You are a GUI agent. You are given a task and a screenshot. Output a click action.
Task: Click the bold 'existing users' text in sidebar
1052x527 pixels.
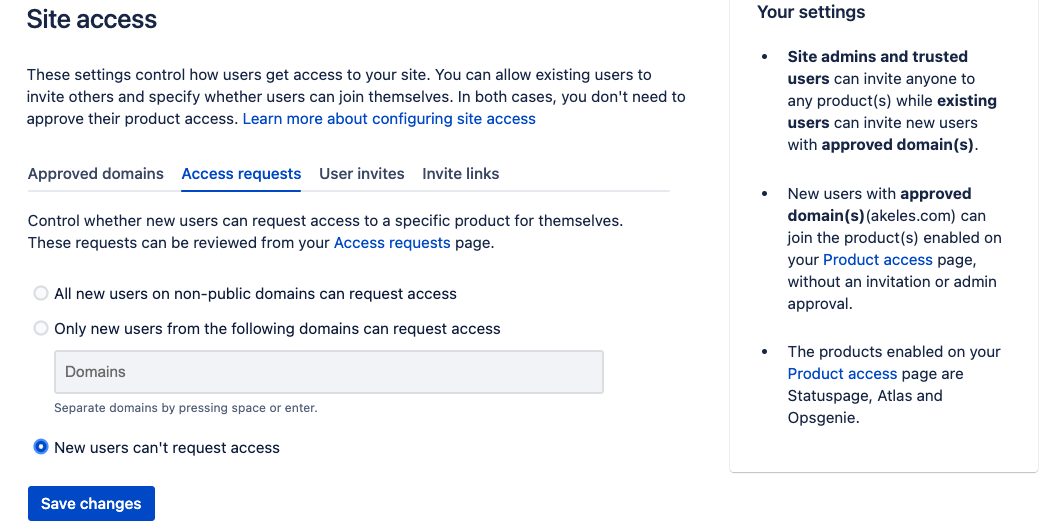[x=892, y=111]
